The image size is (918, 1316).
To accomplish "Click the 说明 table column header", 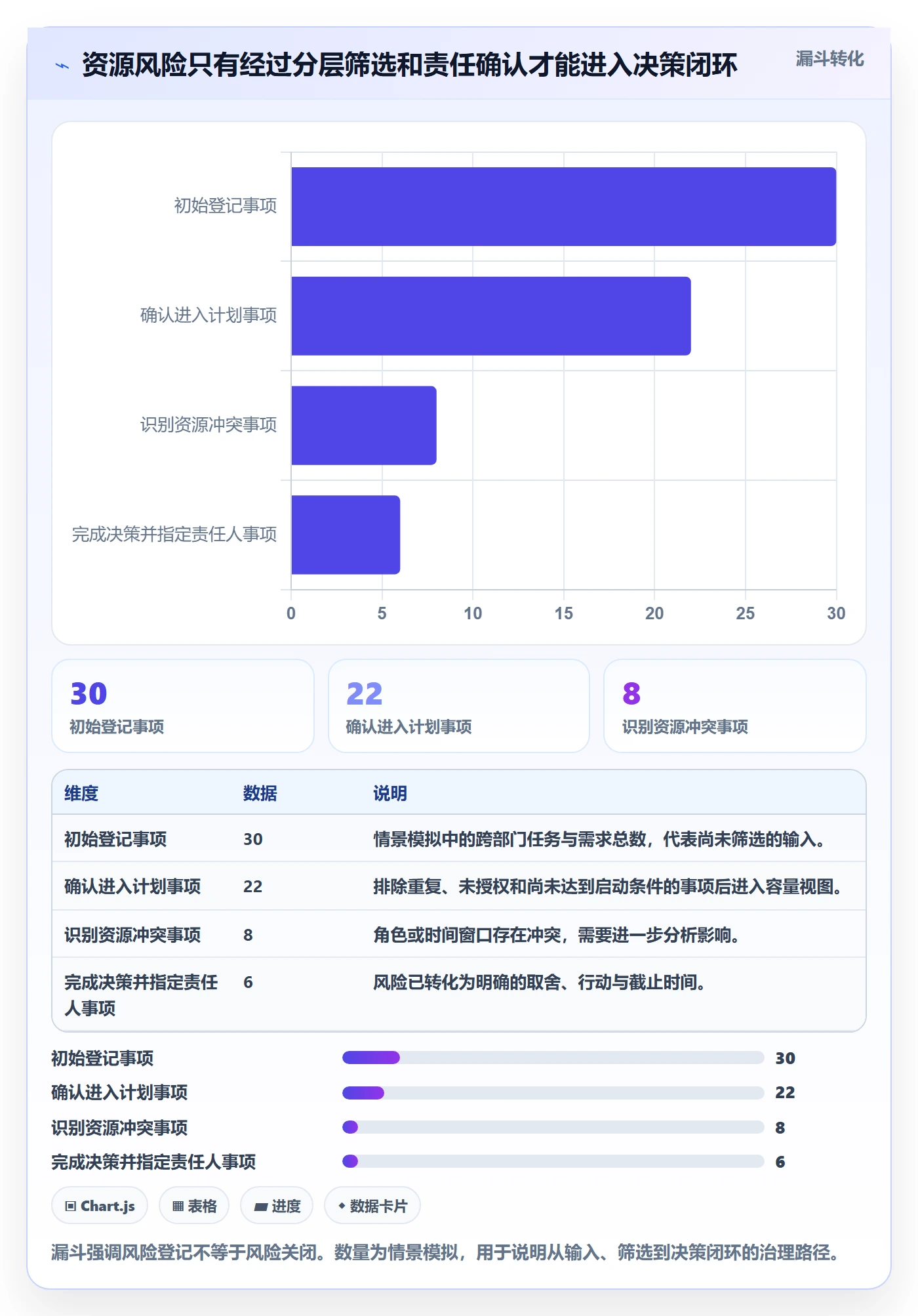I will pyautogui.click(x=390, y=793).
